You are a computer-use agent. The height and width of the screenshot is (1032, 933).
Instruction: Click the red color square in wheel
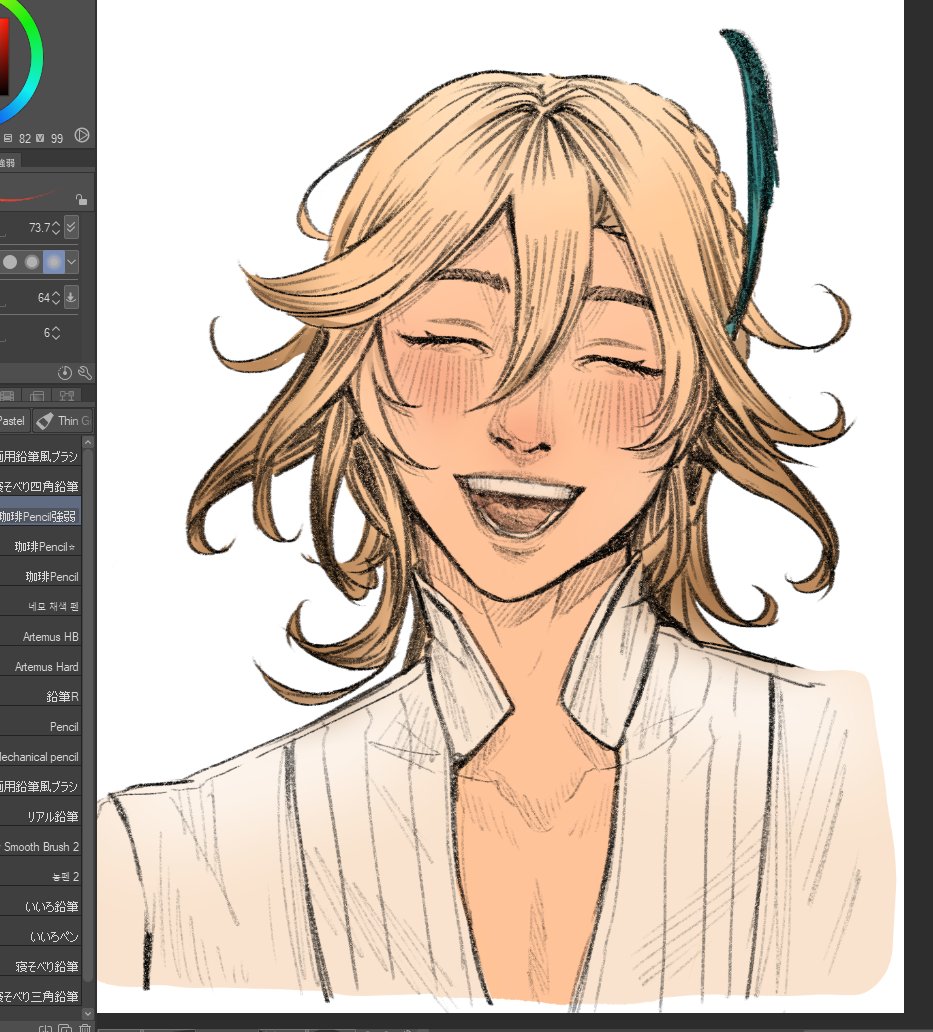[3, 56]
